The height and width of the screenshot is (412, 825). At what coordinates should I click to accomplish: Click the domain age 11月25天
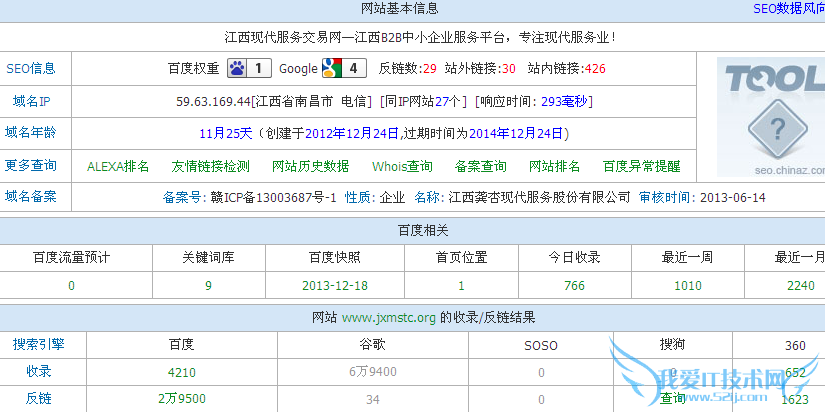pyautogui.click(x=226, y=134)
